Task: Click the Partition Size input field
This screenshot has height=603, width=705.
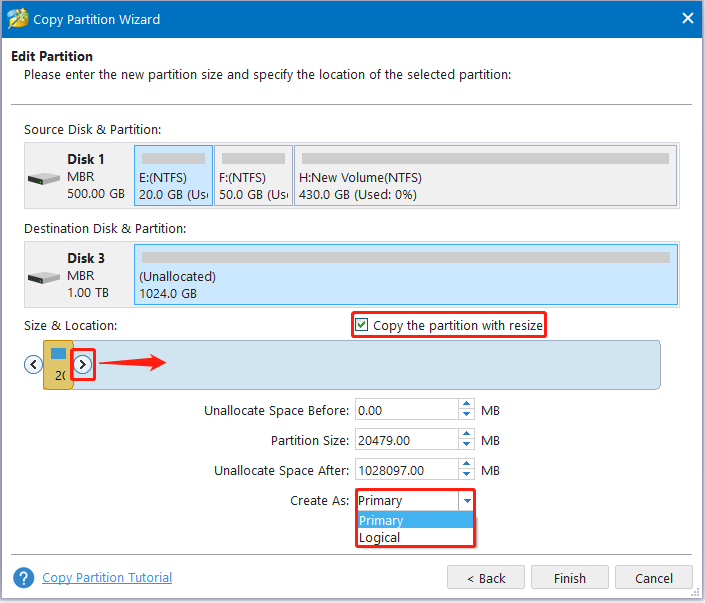Action: 407,440
